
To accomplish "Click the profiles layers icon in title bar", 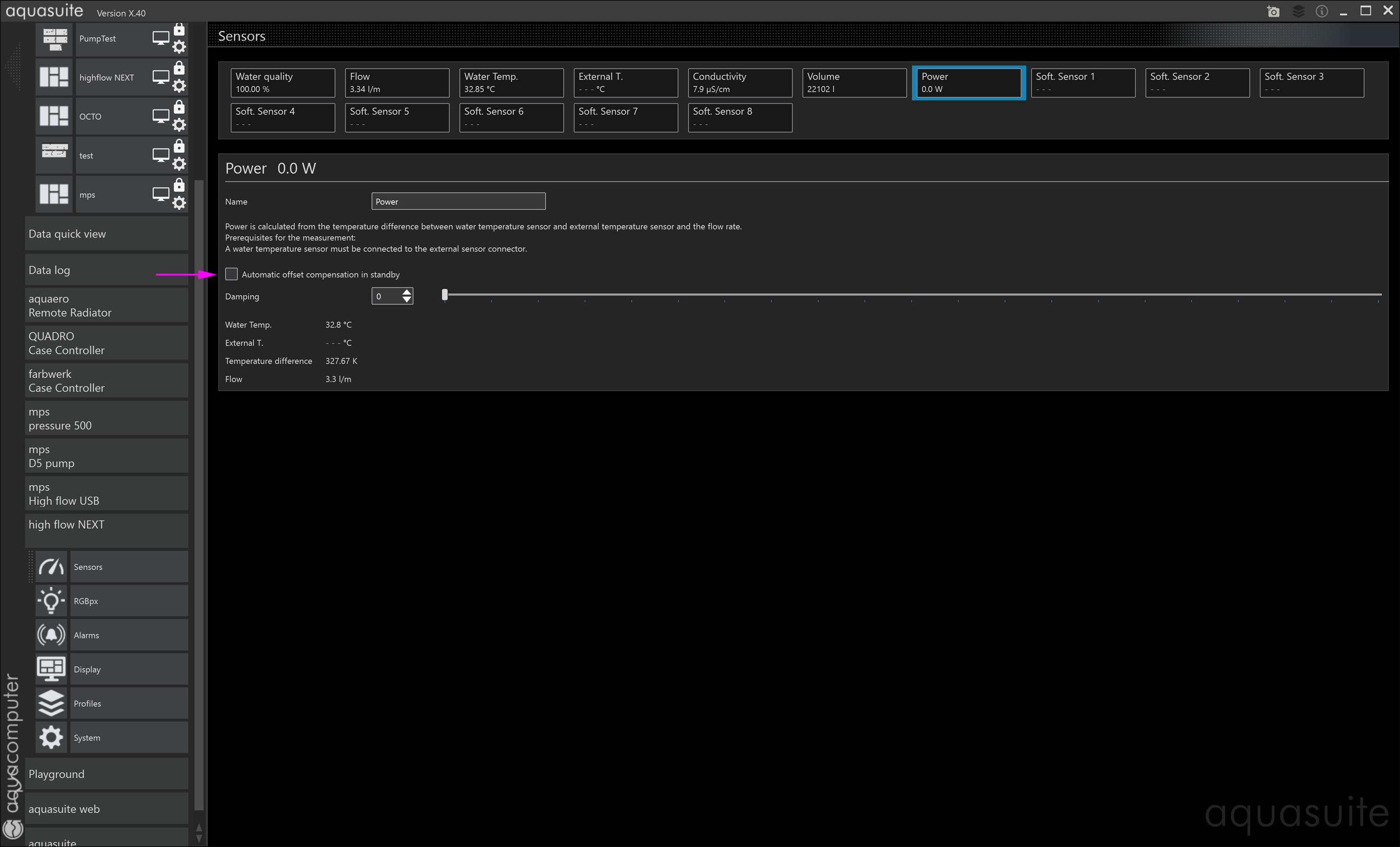I will pos(1298,11).
